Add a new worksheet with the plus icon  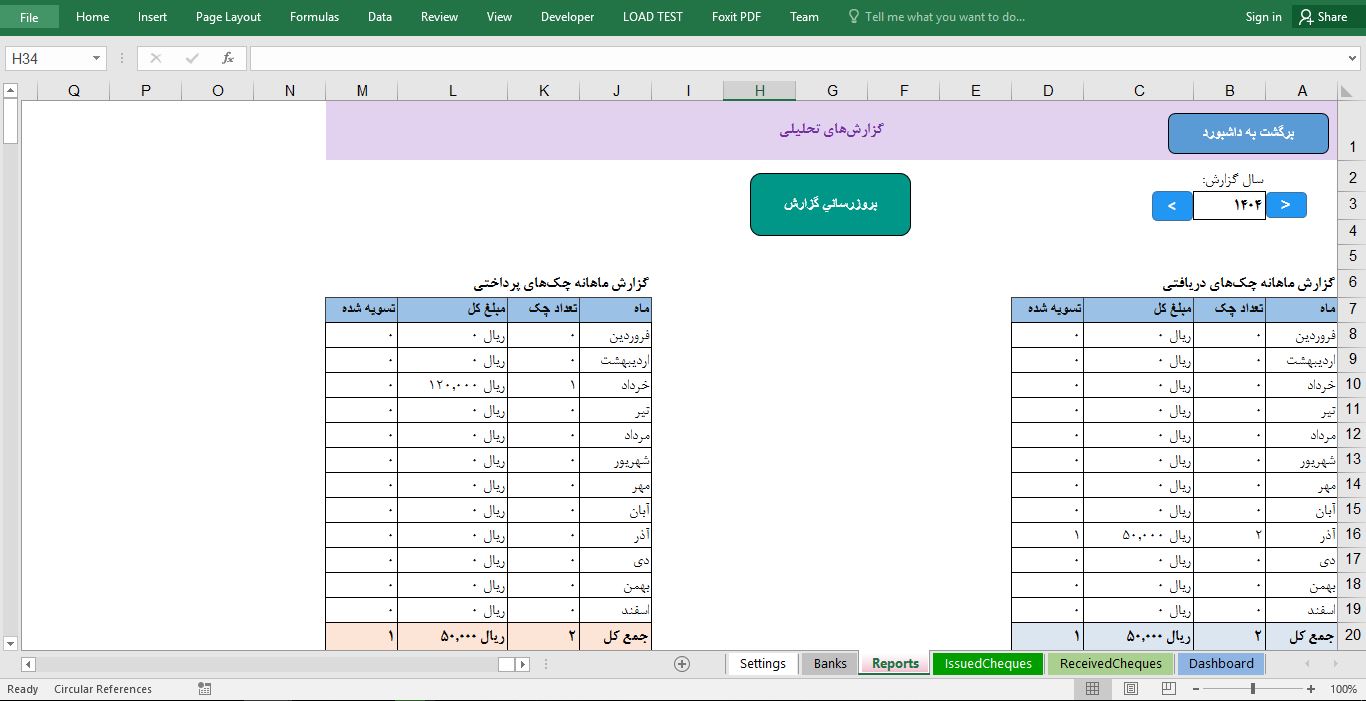680,663
